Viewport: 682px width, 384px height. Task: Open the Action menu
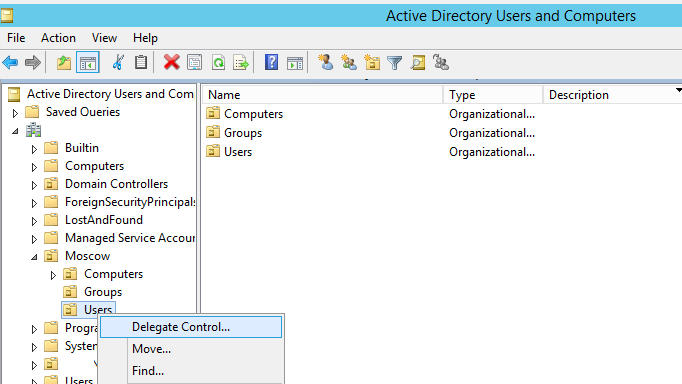pyautogui.click(x=58, y=38)
